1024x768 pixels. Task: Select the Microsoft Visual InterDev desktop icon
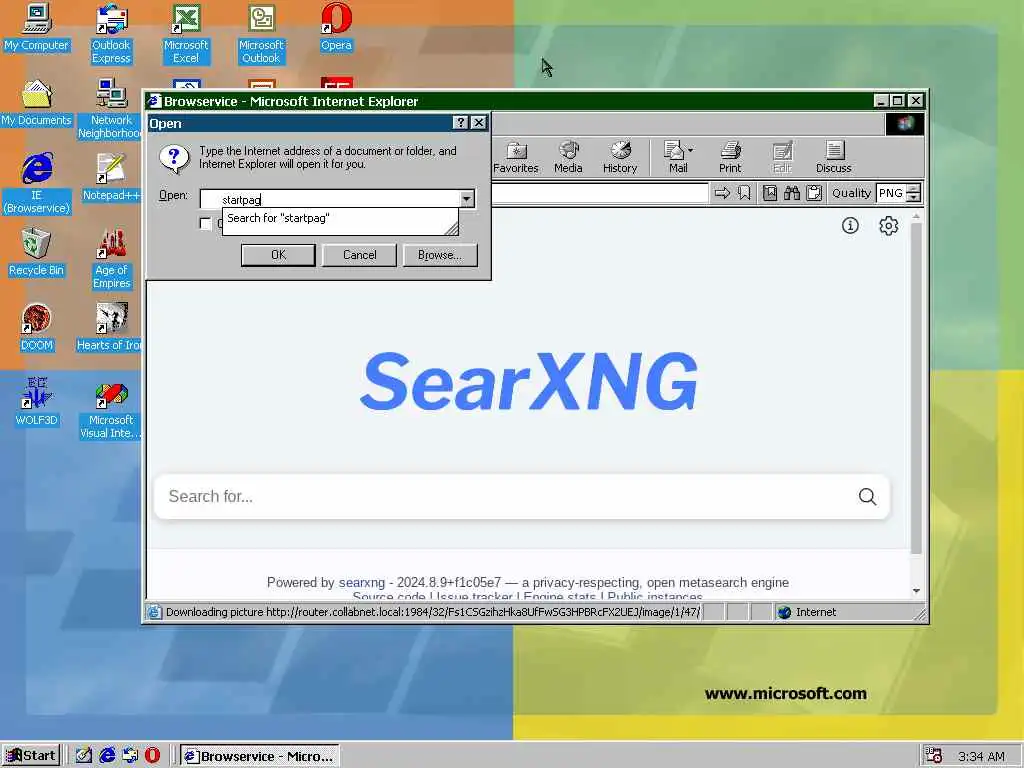(111, 409)
